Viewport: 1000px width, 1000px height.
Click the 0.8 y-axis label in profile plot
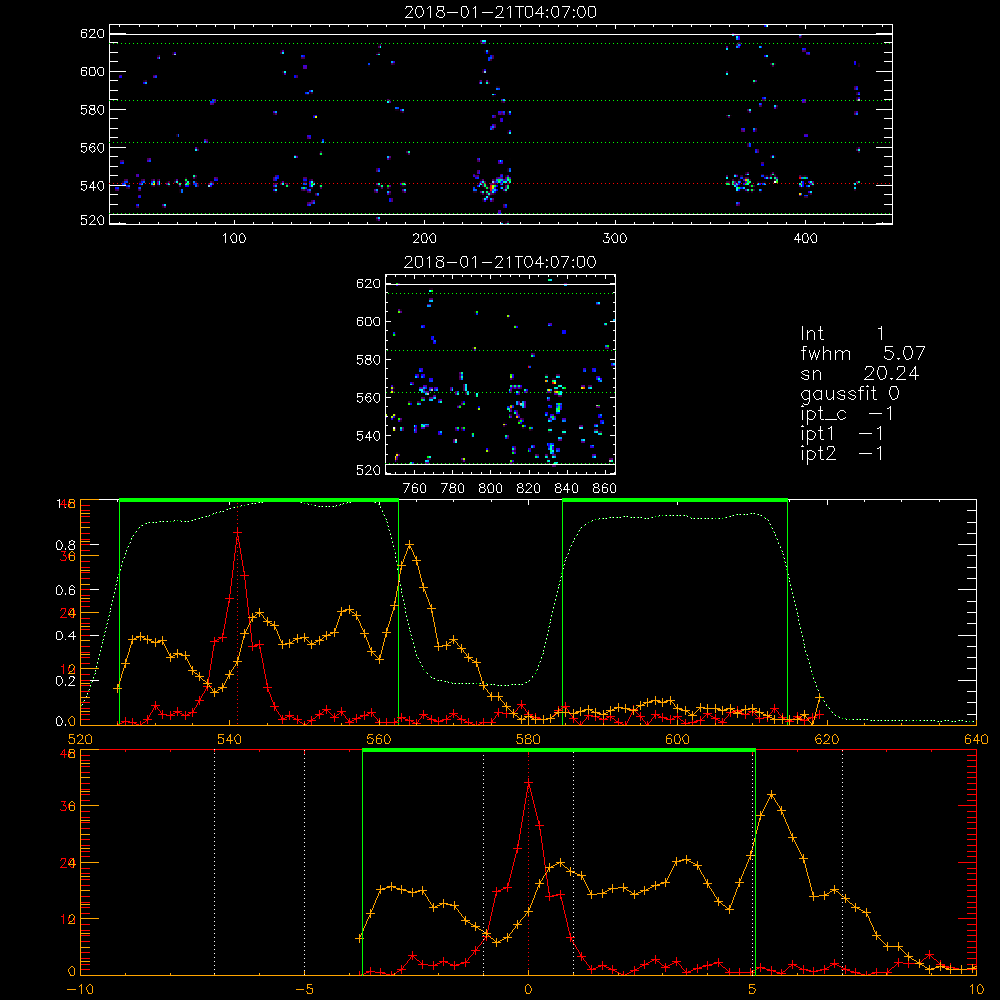click(65, 545)
